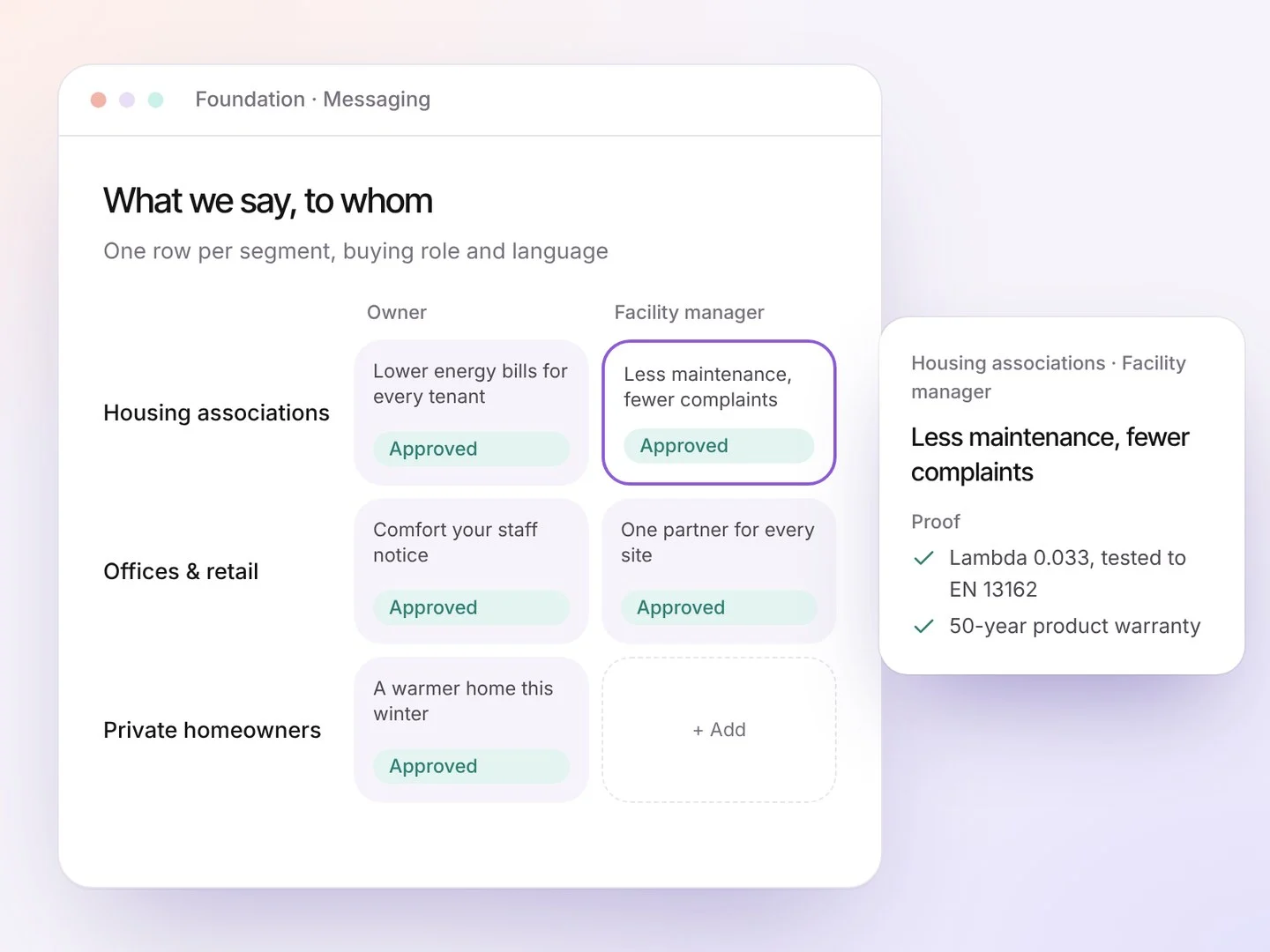Add a message for Private homeowners facility manager
The height and width of the screenshot is (952, 1270).
pyautogui.click(x=719, y=730)
